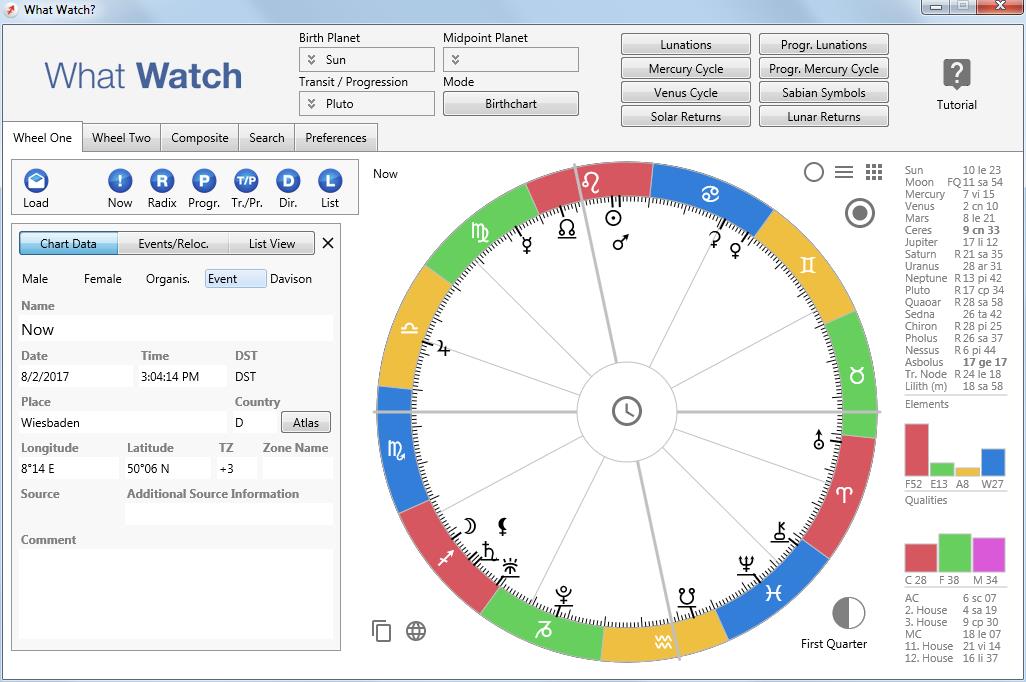Screen dimensions: 1026x682
Task: Select the Male chart type
Action: (35, 279)
